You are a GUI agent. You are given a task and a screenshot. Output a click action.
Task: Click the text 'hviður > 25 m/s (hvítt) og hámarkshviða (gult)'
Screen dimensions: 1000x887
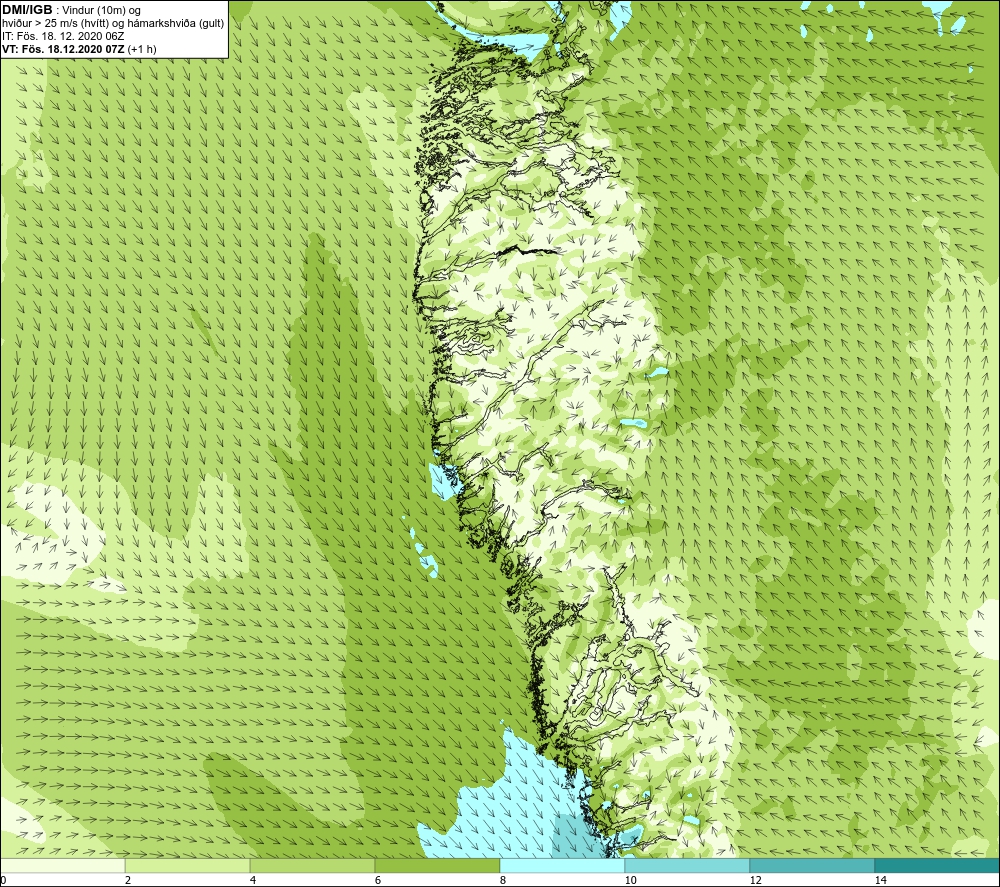click(113, 24)
